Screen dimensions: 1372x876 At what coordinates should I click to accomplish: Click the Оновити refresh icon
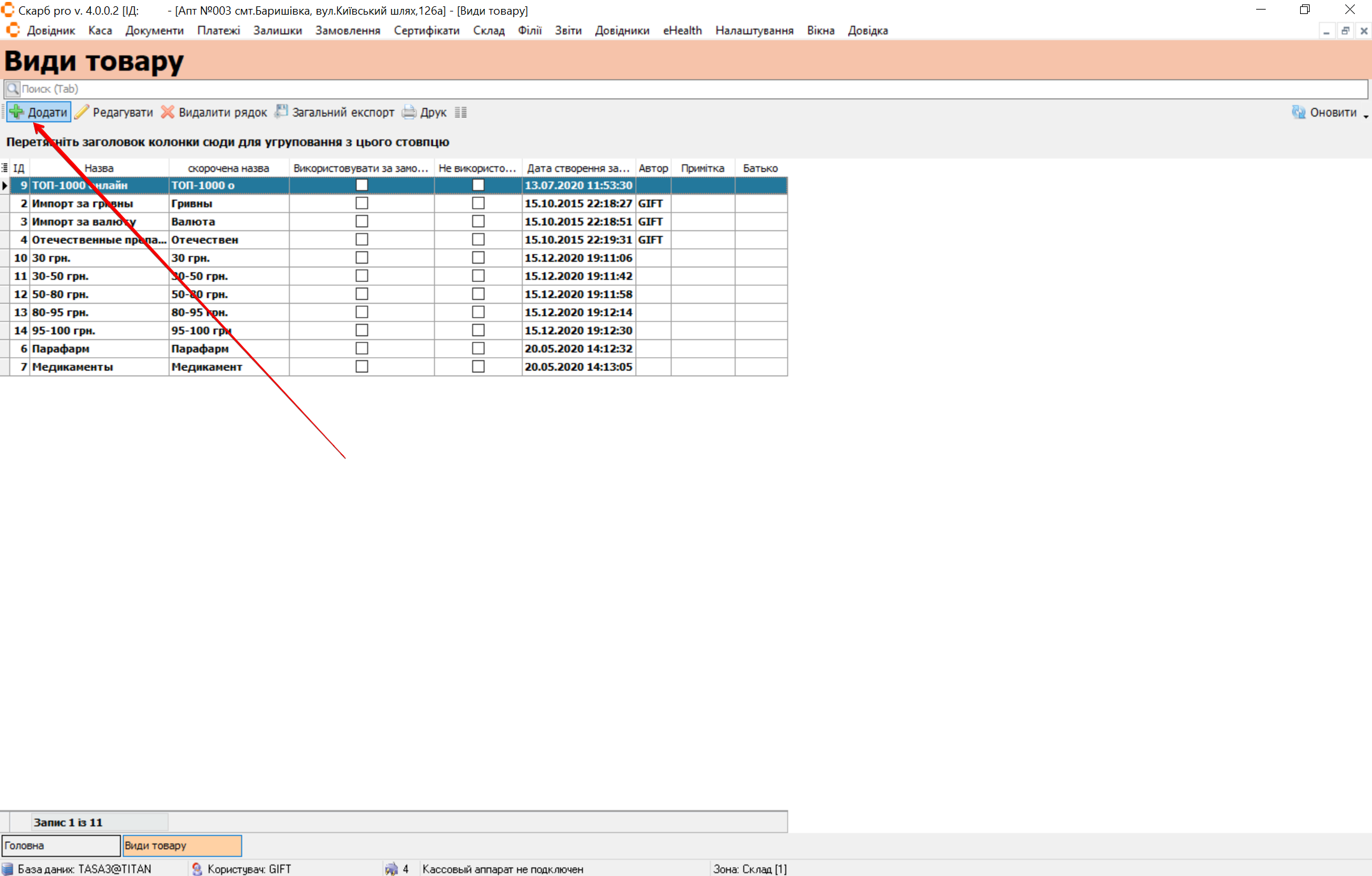pos(1299,112)
